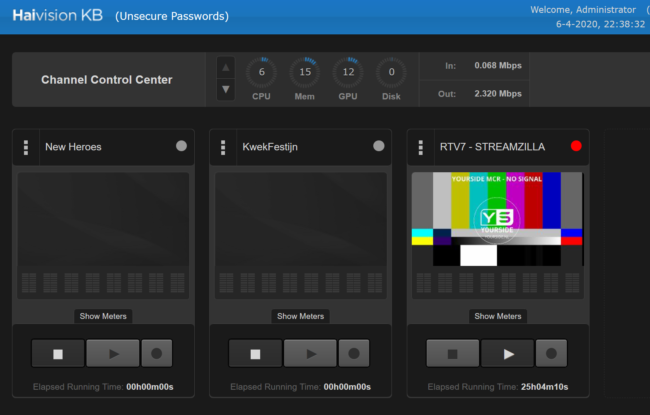Toggle the New Heroes status indicator
650x415 pixels.
[181, 146]
